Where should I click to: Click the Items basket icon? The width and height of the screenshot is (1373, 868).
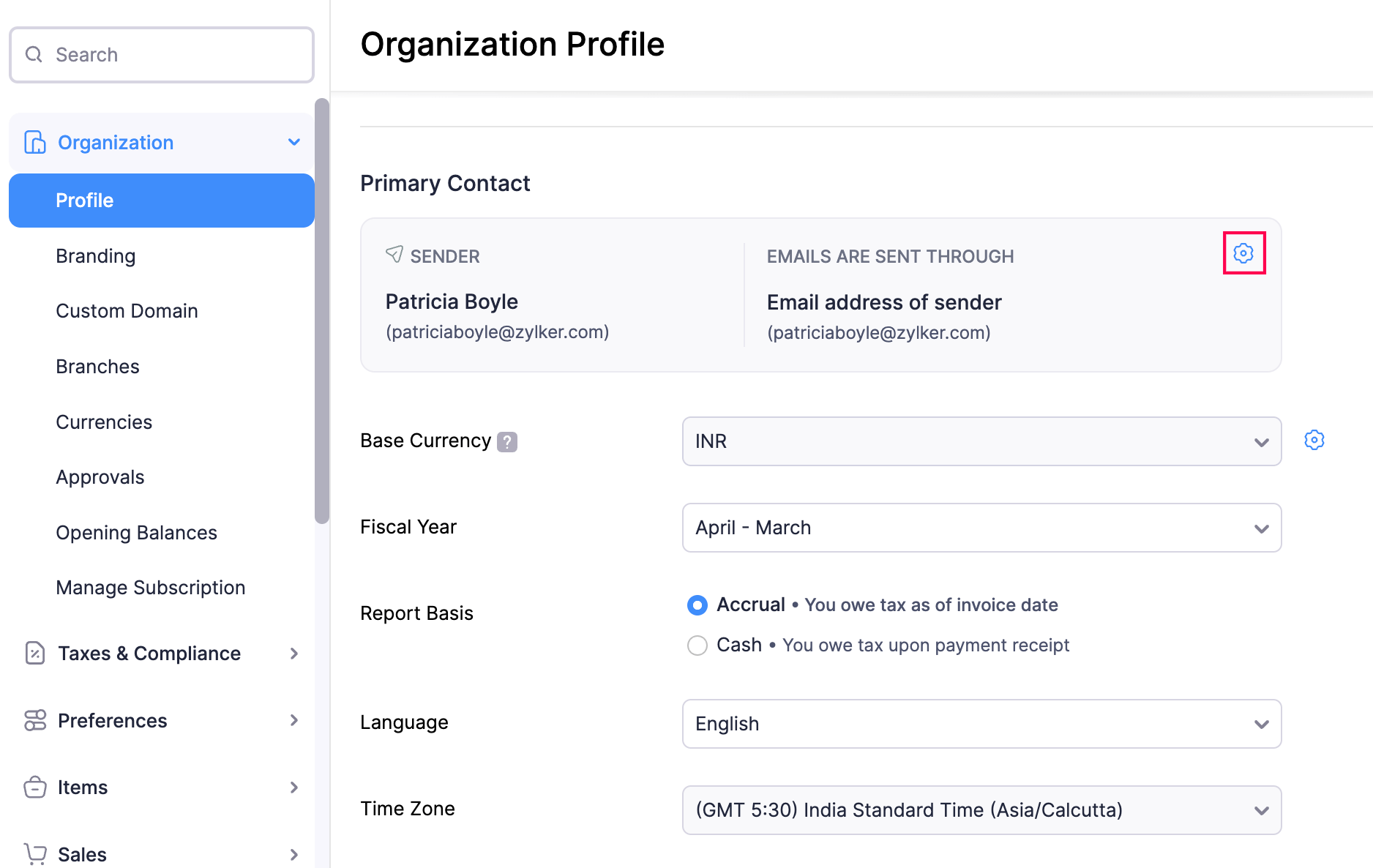pos(34,787)
